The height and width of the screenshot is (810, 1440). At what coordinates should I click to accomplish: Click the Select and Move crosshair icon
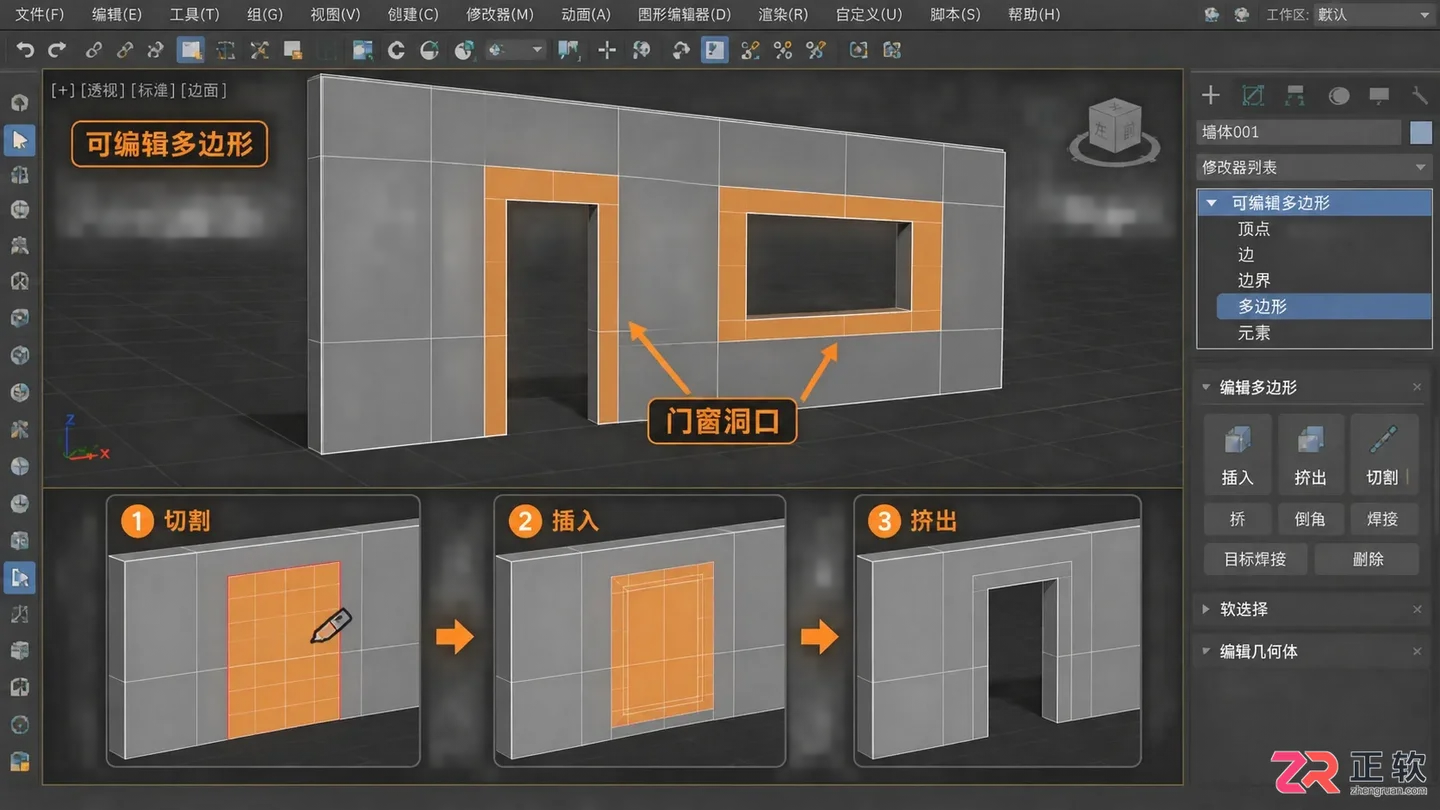point(607,50)
